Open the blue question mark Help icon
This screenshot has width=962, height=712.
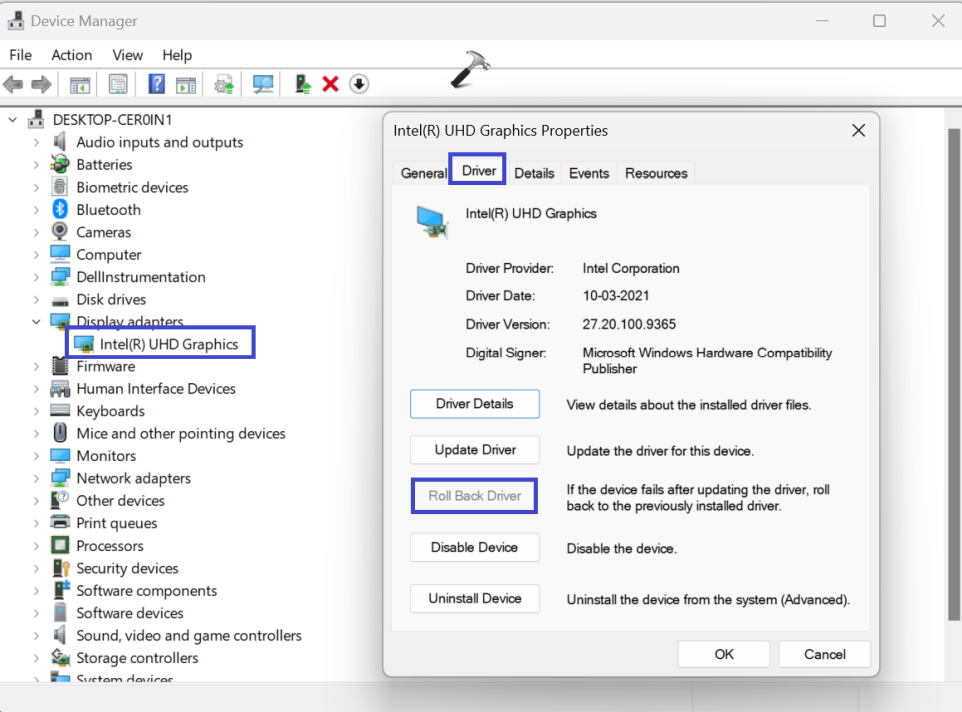pos(156,83)
